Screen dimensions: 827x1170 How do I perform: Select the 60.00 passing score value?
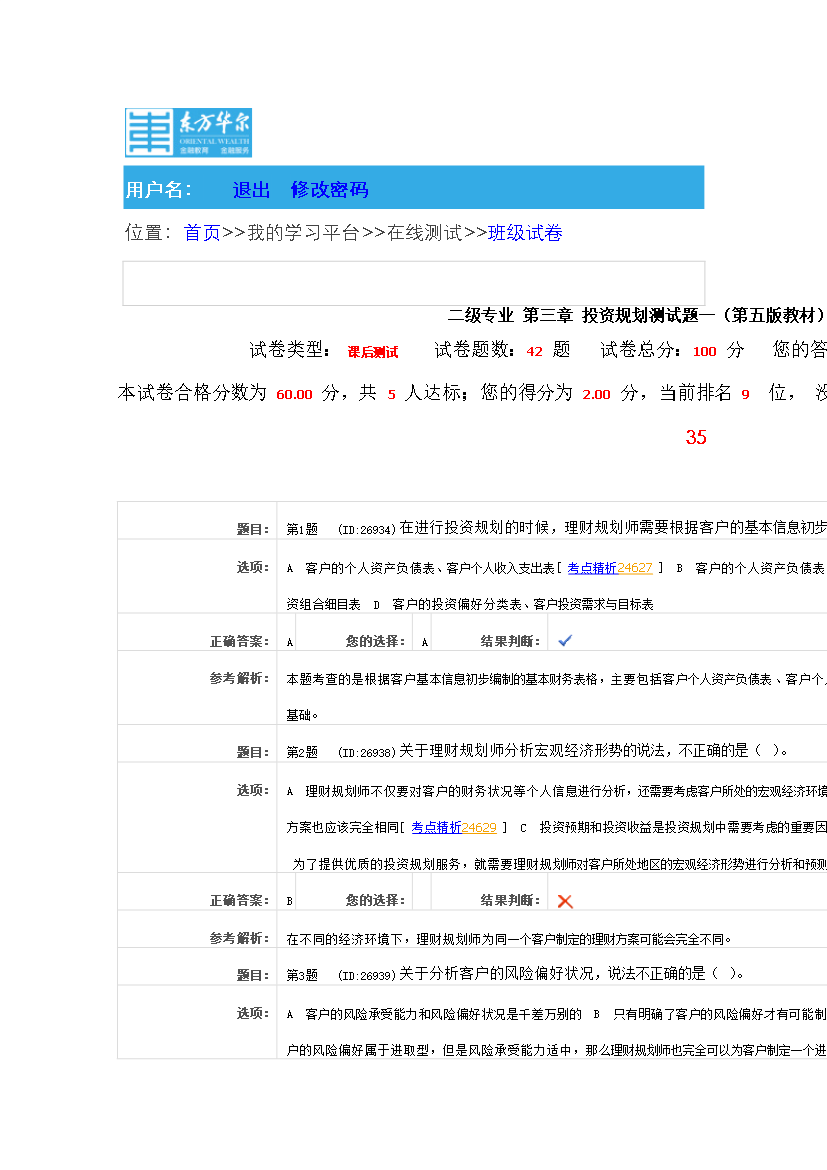pos(294,394)
